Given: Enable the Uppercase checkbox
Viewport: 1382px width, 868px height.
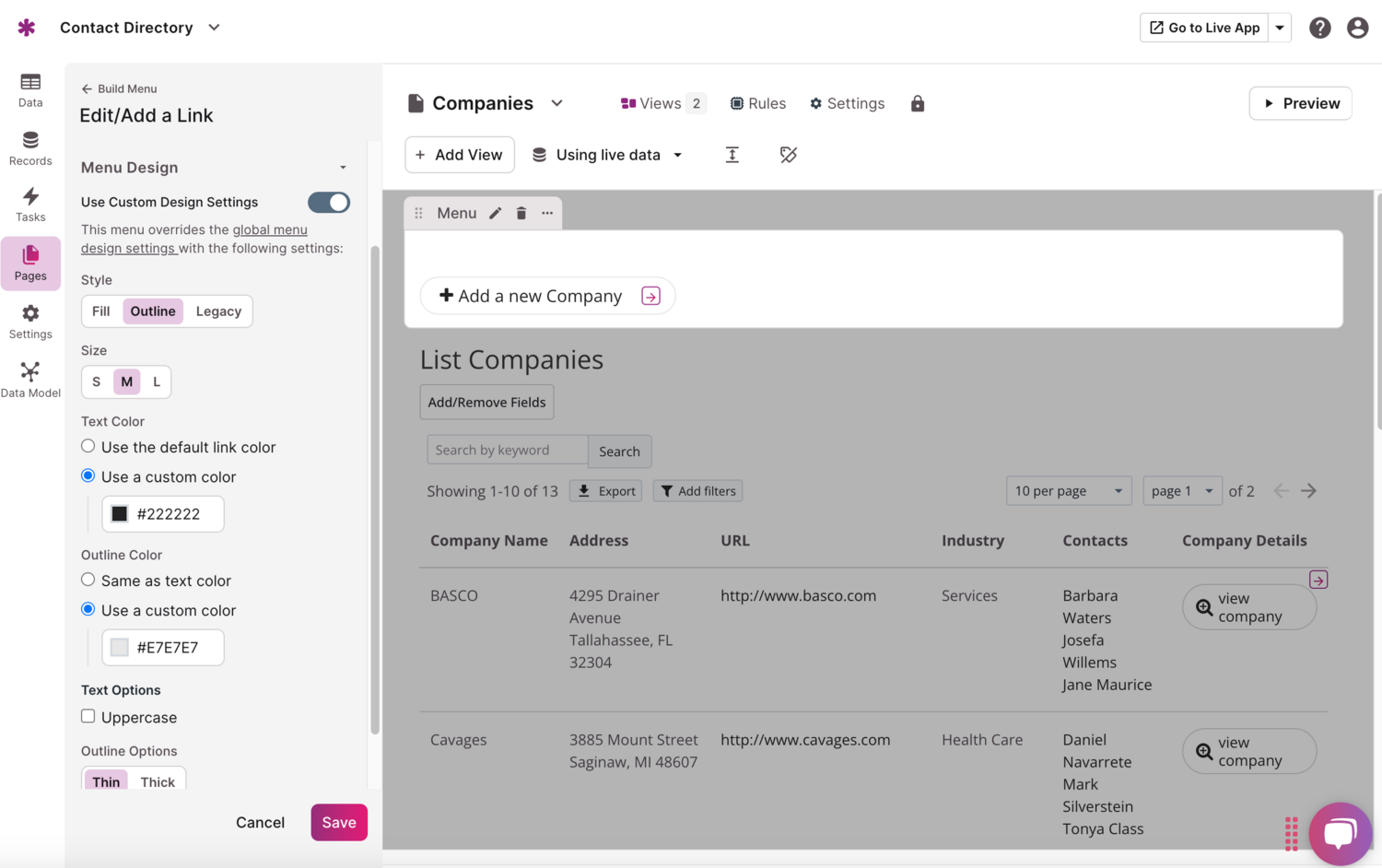Looking at the screenshot, I should (88, 716).
